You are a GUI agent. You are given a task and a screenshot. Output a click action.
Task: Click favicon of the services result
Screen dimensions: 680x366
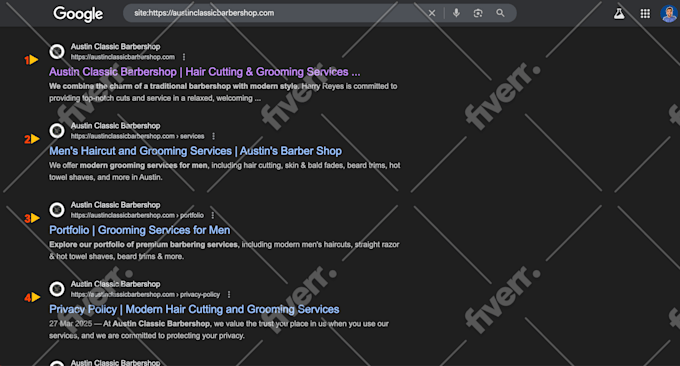click(x=57, y=131)
